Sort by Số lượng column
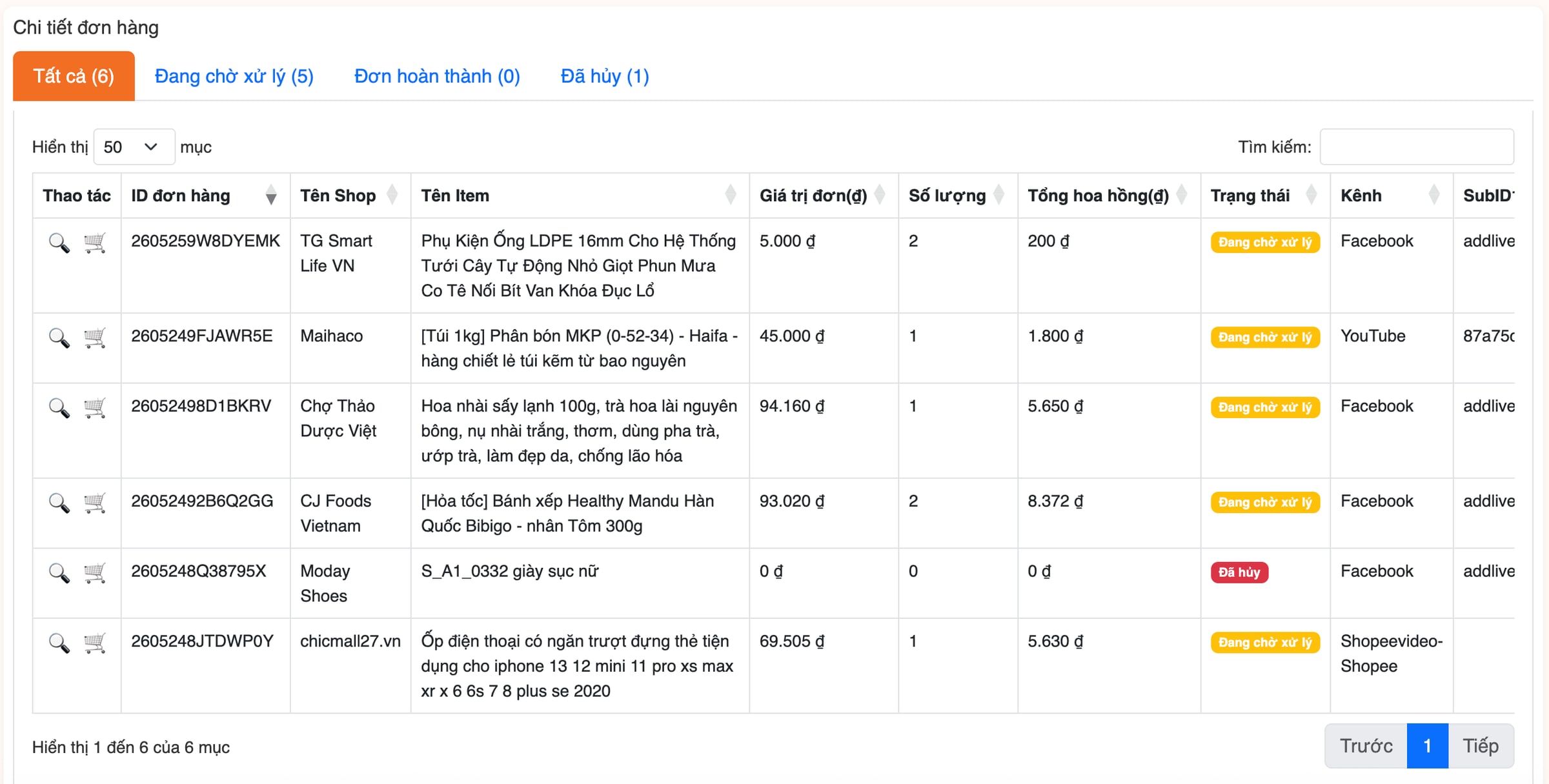The height and width of the screenshot is (784, 1549). (x=958, y=196)
